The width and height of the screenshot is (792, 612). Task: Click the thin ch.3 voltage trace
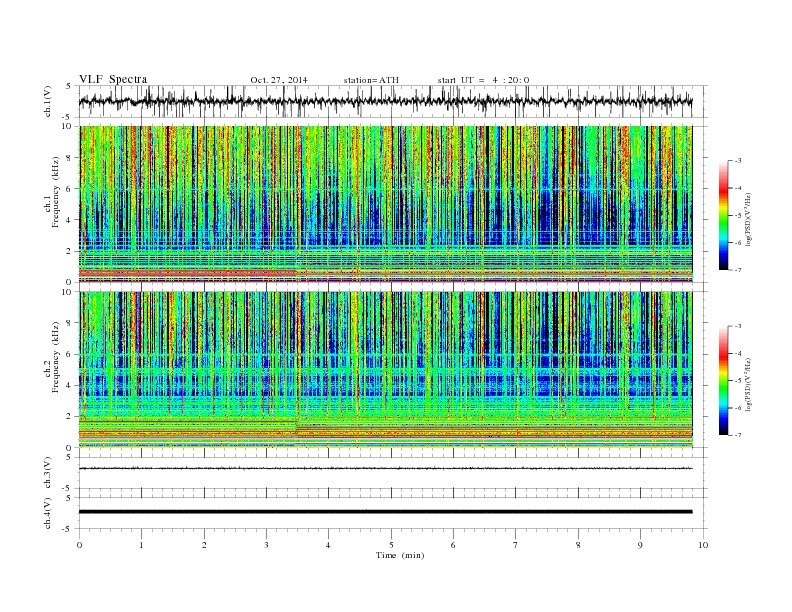point(385,469)
